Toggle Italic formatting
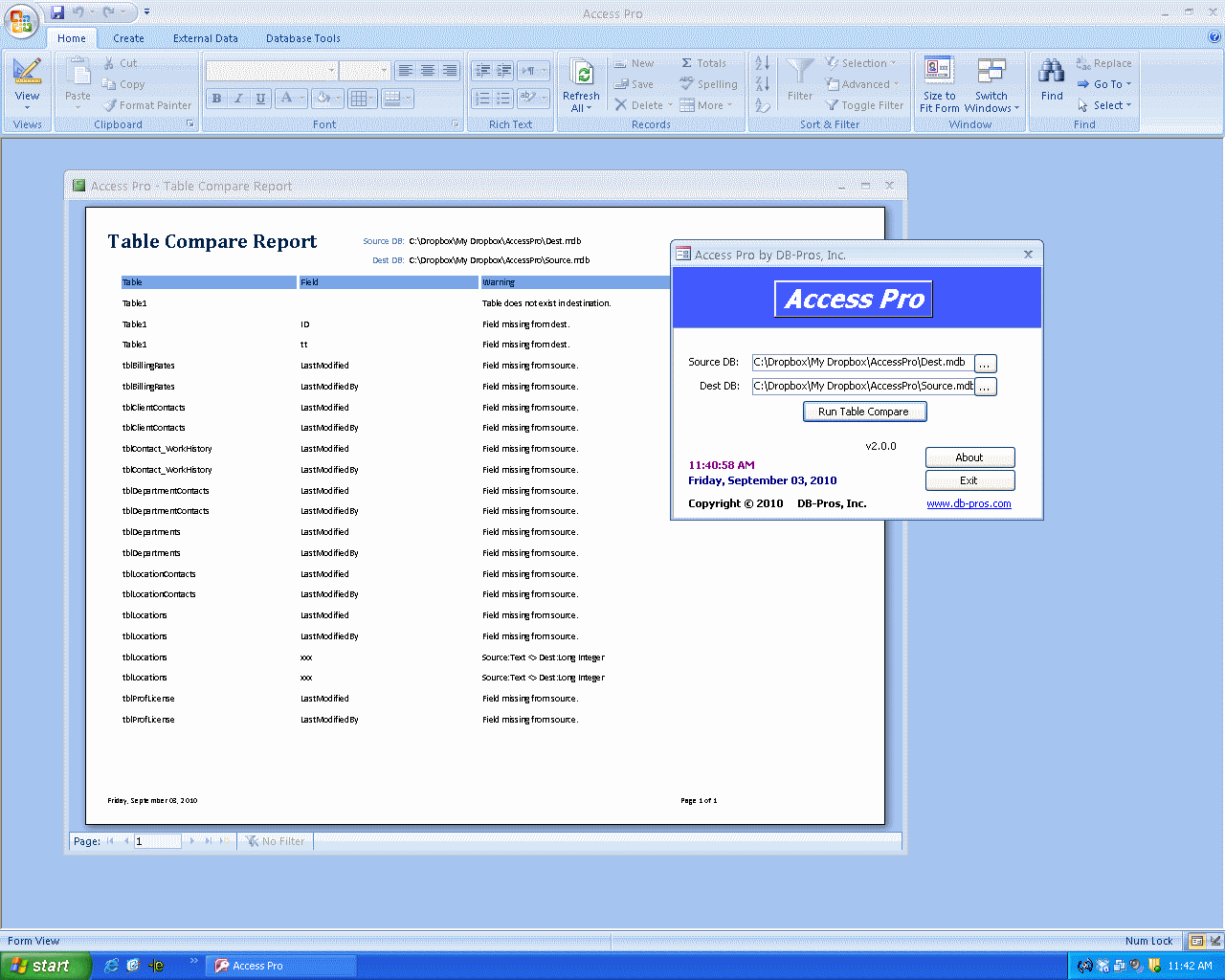The image size is (1225, 980). [x=238, y=99]
